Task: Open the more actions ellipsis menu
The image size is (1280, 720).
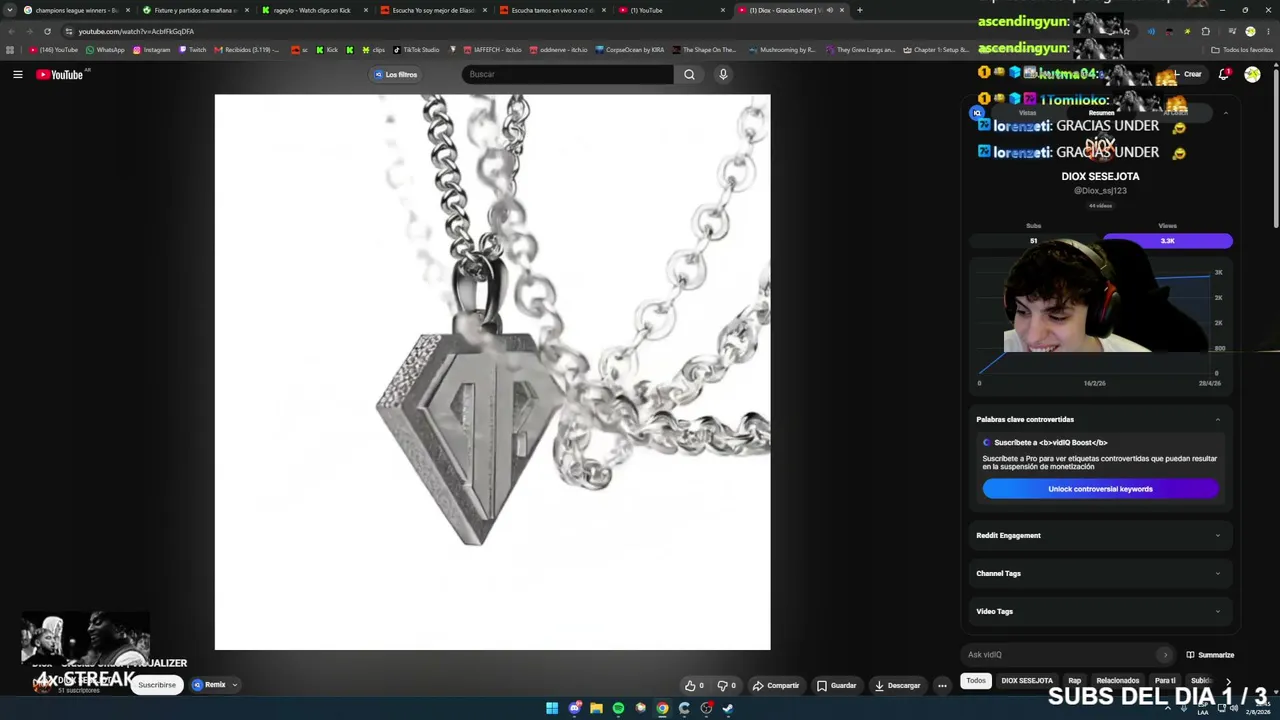Action: tap(942, 685)
